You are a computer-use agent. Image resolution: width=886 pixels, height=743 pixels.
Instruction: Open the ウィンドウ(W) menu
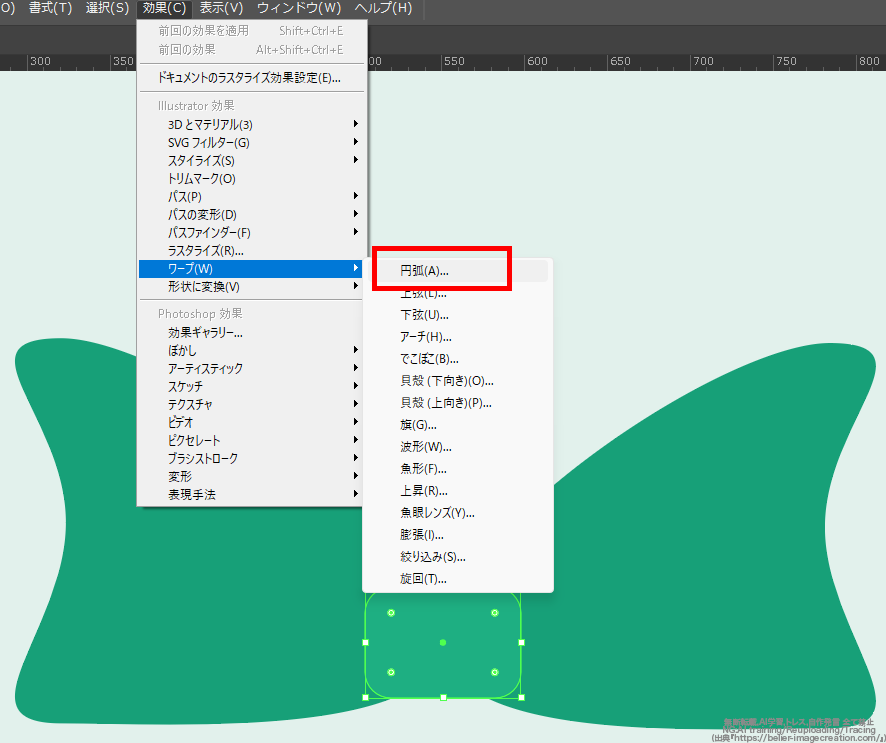click(299, 9)
